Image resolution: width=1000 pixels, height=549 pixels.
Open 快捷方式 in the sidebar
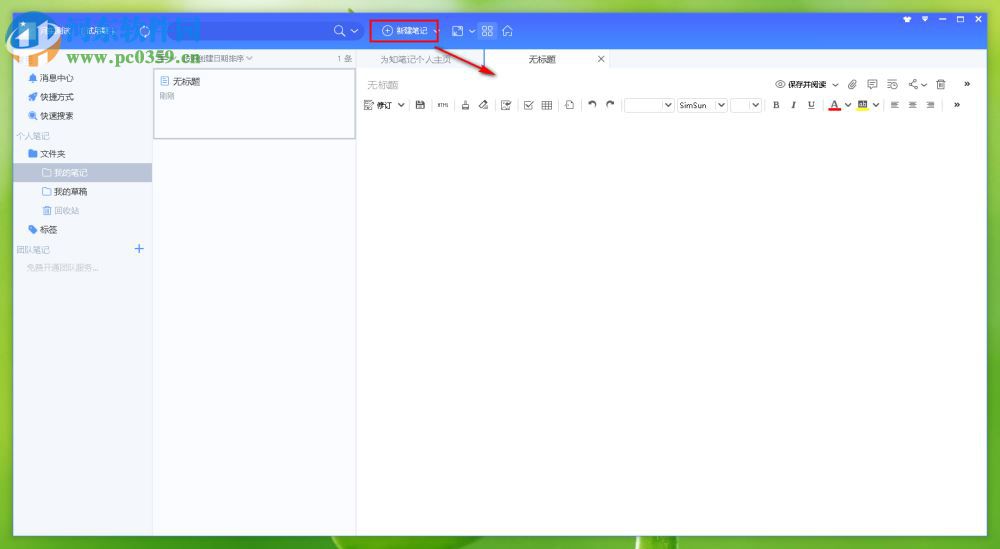51,97
